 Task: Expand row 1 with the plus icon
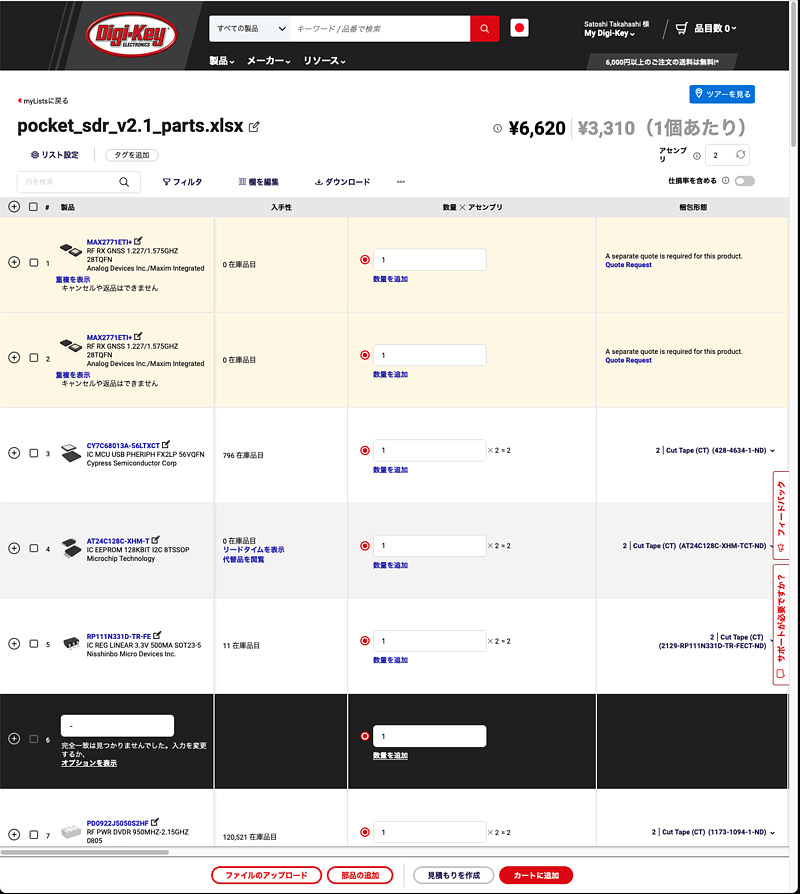click(x=14, y=262)
